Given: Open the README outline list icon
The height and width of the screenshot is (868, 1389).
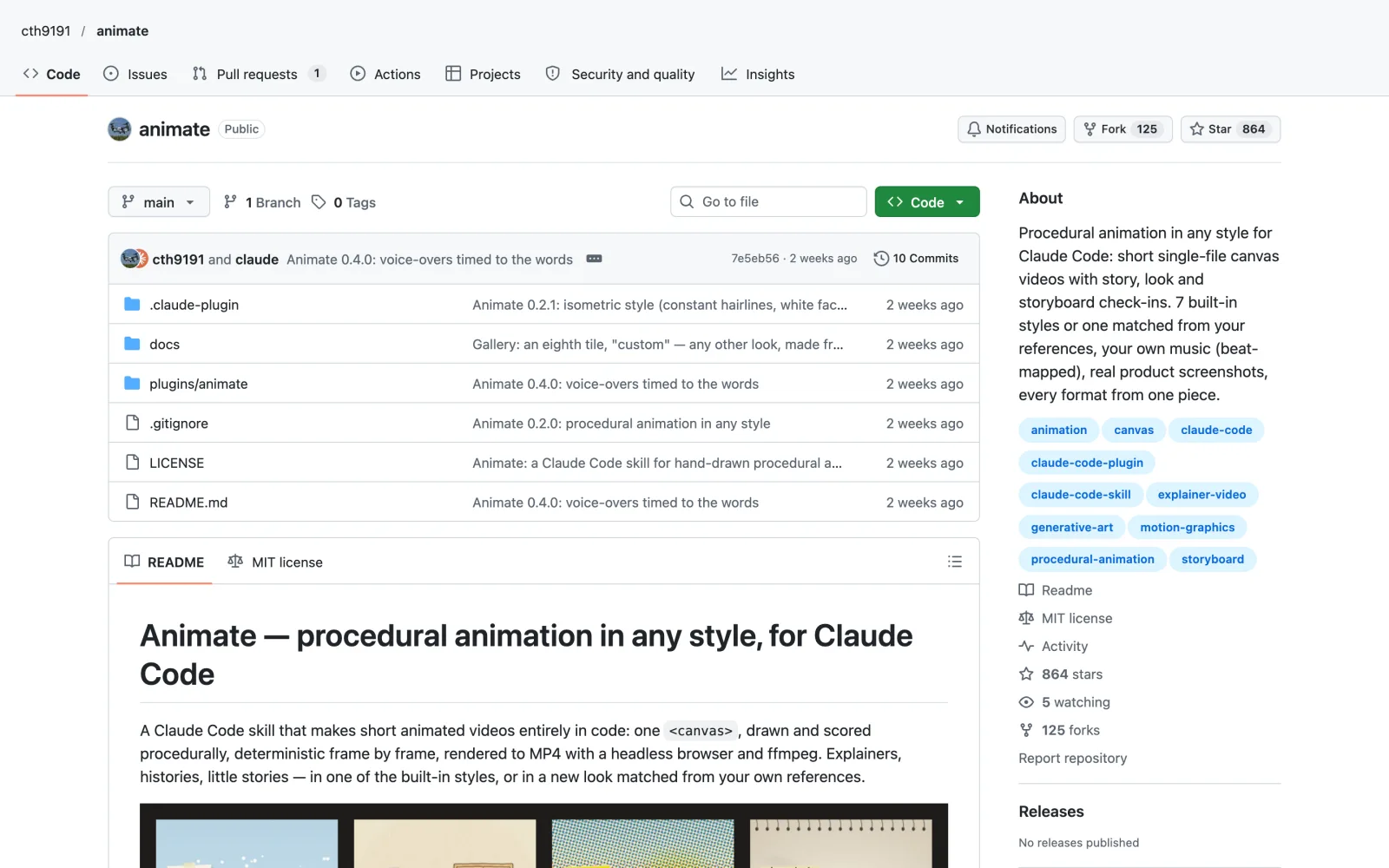Looking at the screenshot, I should tap(955, 562).
